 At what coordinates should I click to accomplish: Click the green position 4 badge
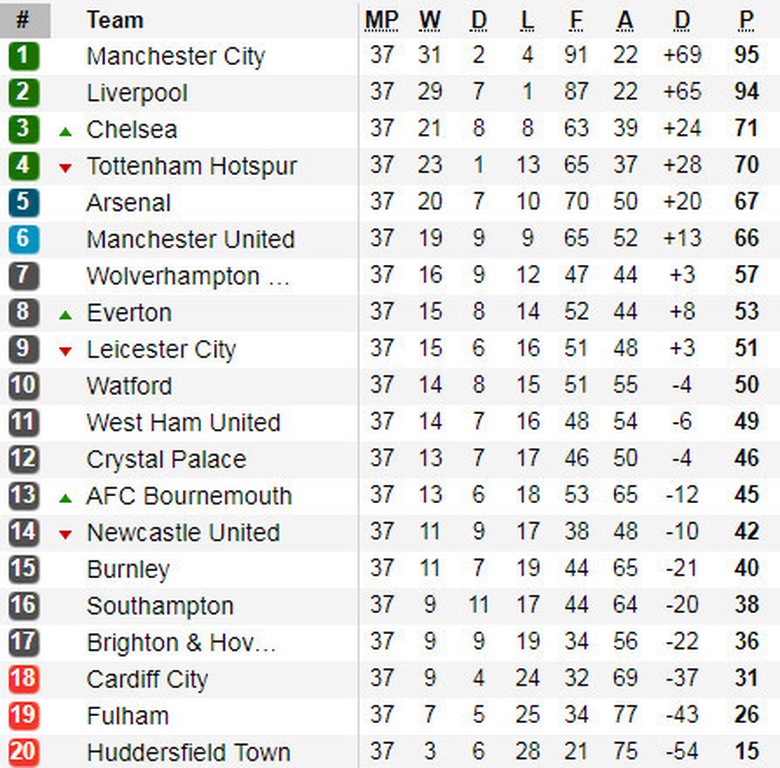24,166
